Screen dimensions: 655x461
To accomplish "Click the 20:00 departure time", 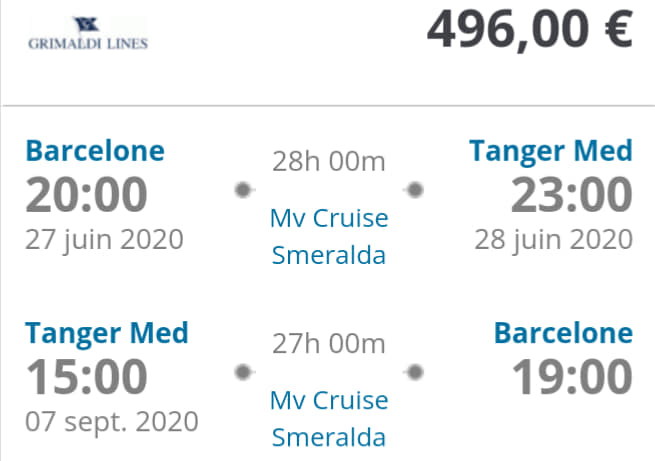I will pyautogui.click(x=86, y=195).
